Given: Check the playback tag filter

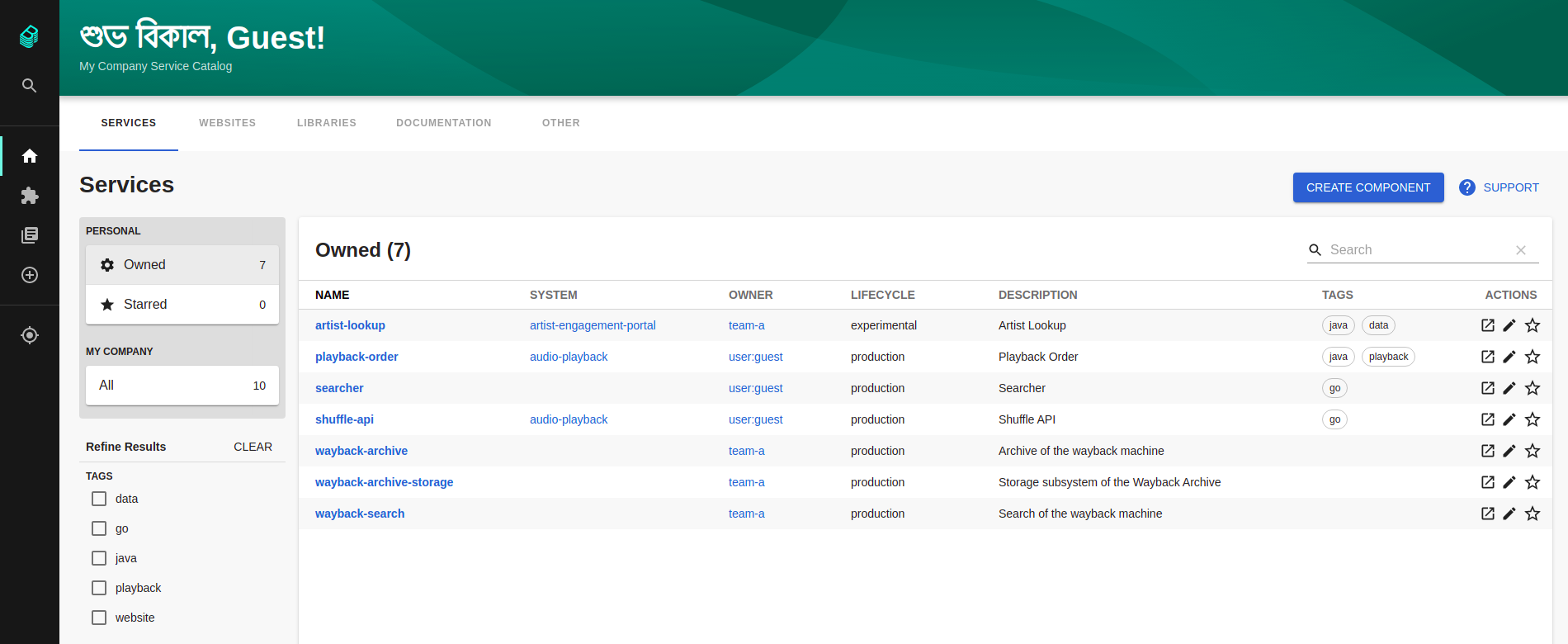Looking at the screenshot, I should 99,588.
